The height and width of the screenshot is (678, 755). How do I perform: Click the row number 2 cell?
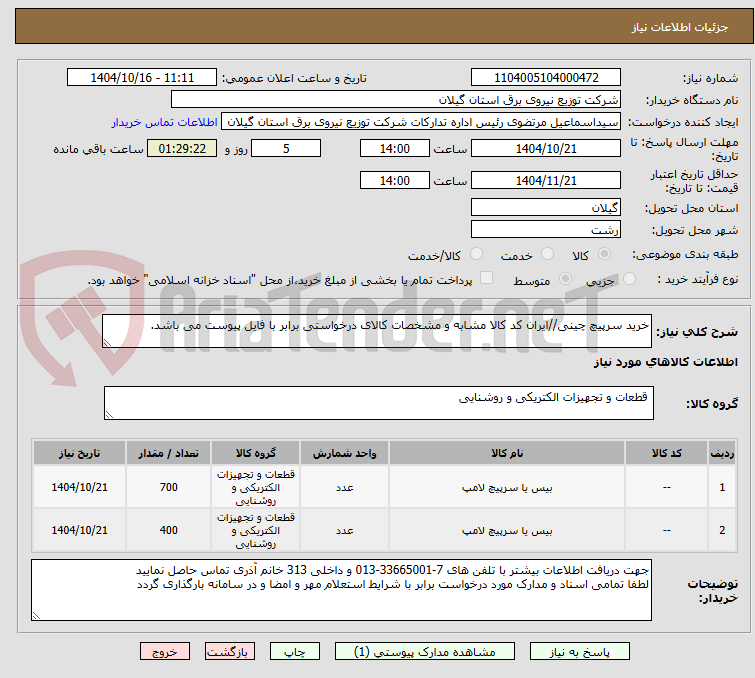point(722,530)
